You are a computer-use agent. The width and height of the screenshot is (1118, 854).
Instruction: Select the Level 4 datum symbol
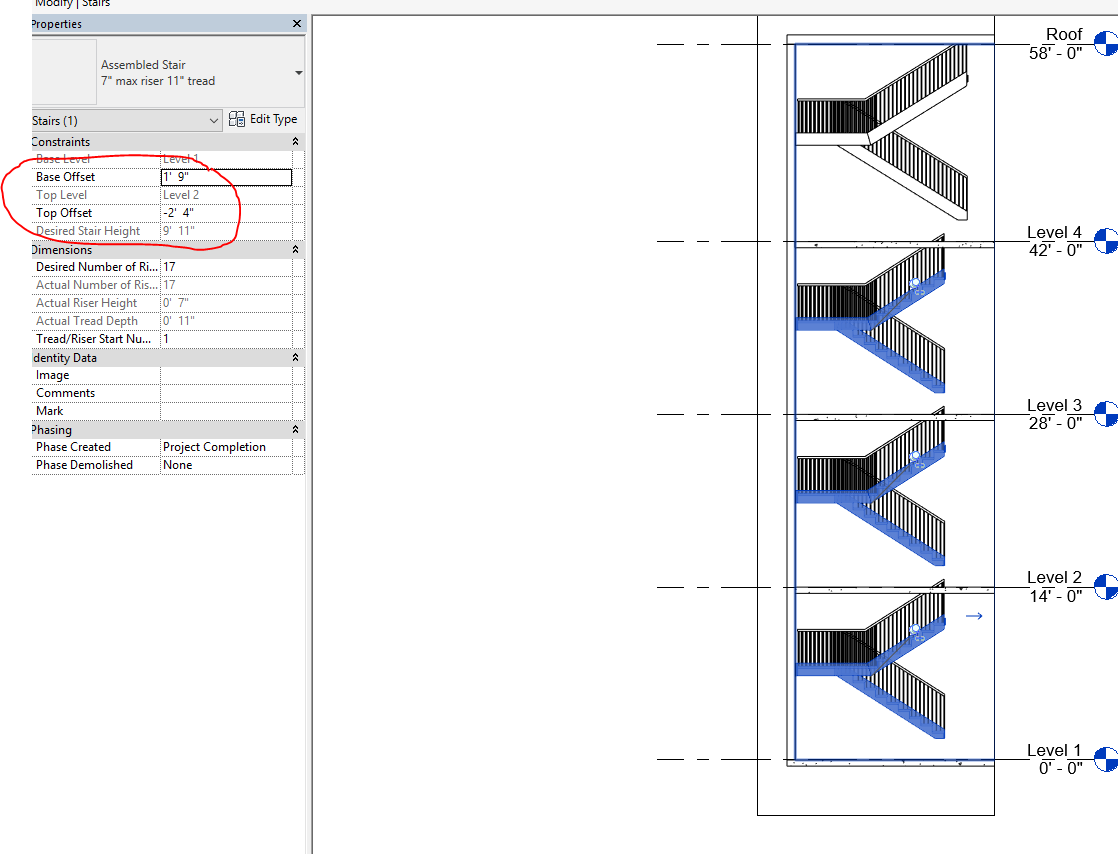click(1104, 240)
